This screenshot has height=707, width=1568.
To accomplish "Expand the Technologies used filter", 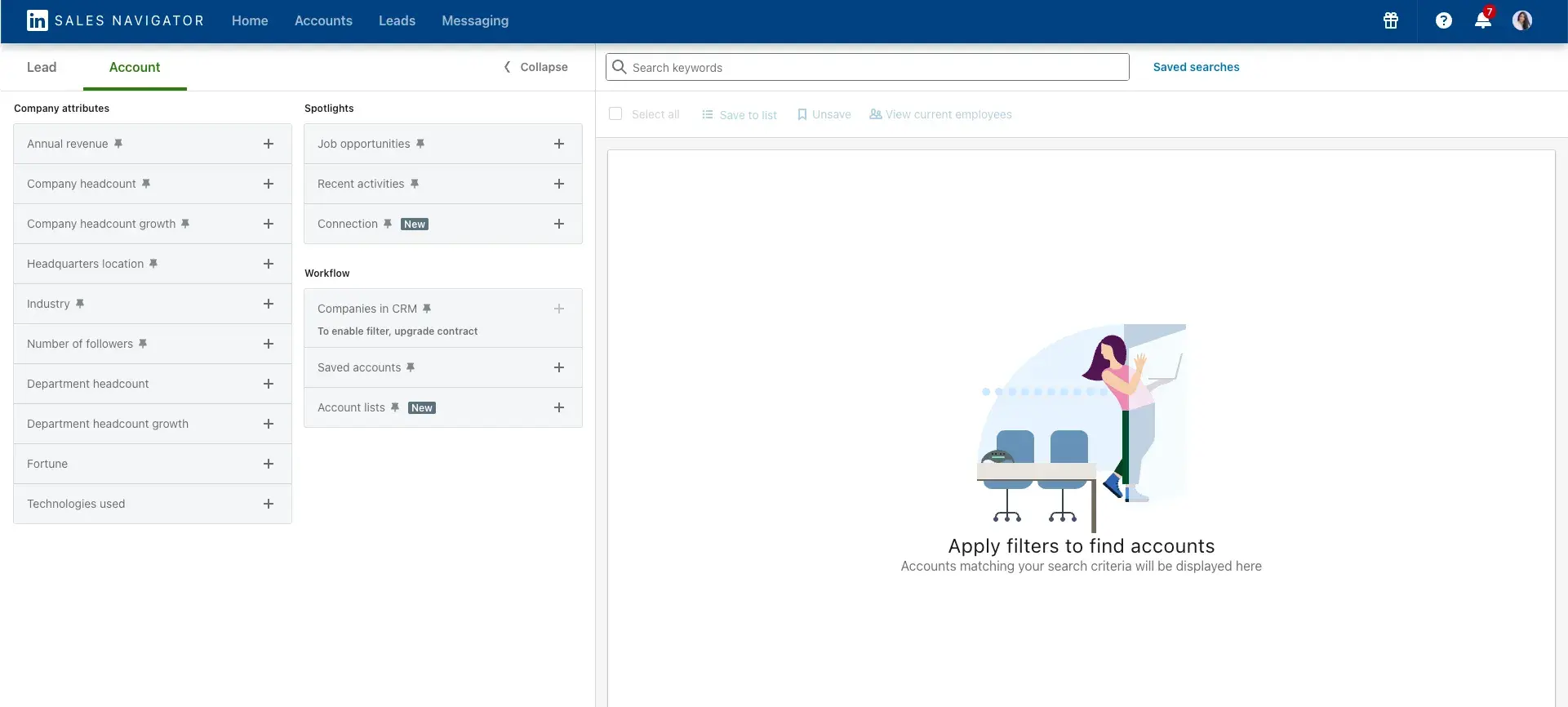I will pyautogui.click(x=268, y=504).
